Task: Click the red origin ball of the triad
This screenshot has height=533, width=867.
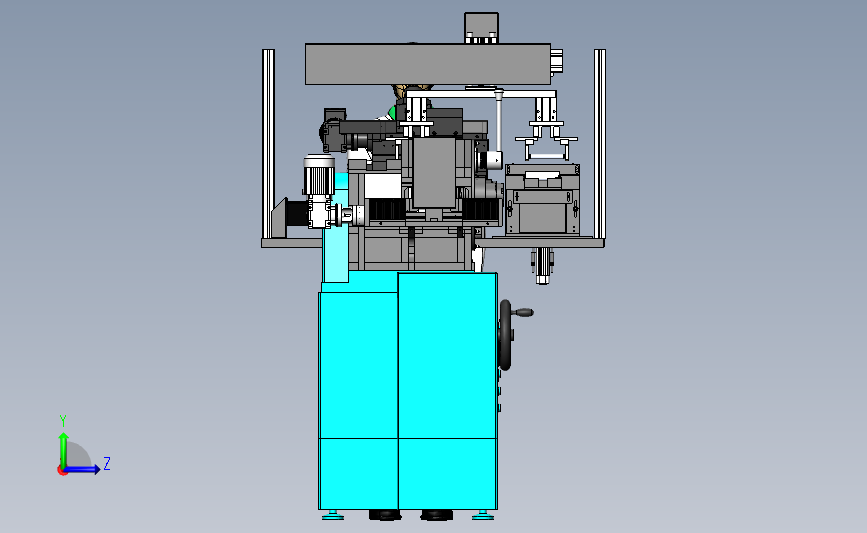Action: (x=62, y=470)
